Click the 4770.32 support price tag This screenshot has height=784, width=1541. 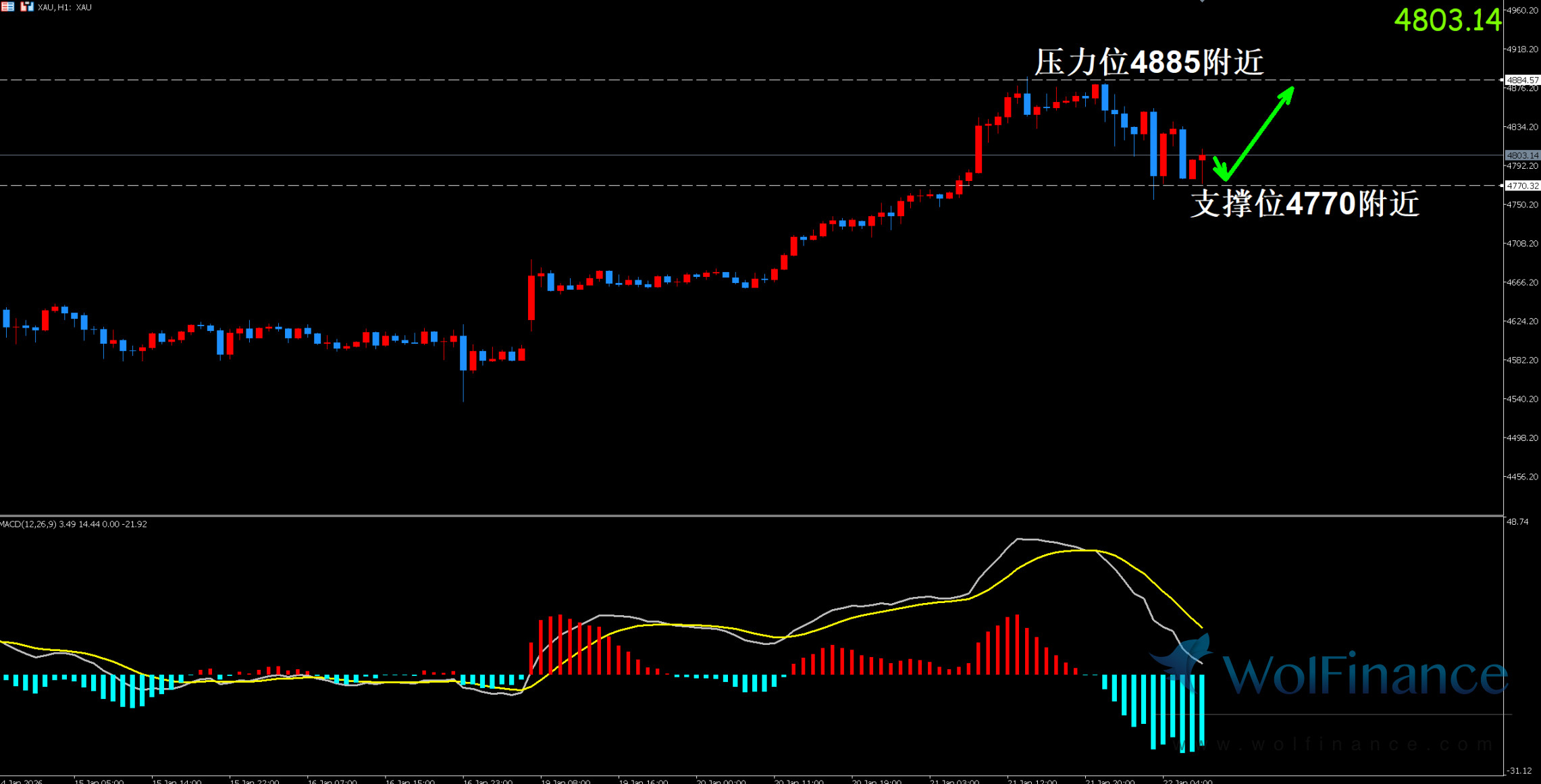pyautogui.click(x=1522, y=186)
